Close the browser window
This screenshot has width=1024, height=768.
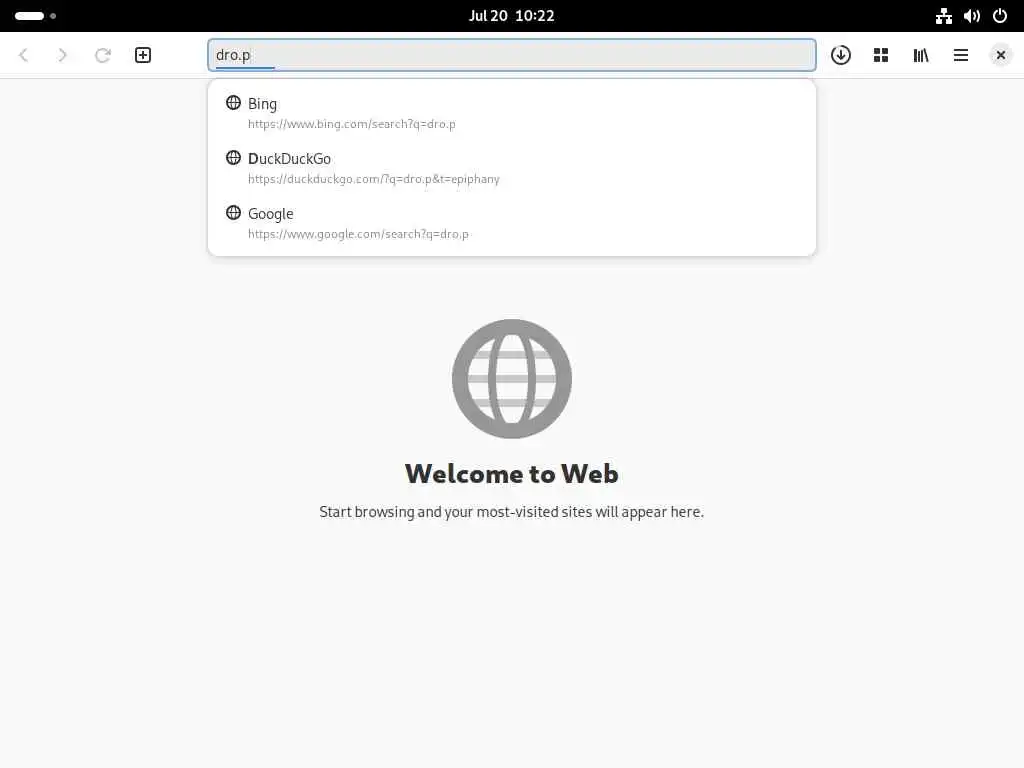click(x=1000, y=55)
